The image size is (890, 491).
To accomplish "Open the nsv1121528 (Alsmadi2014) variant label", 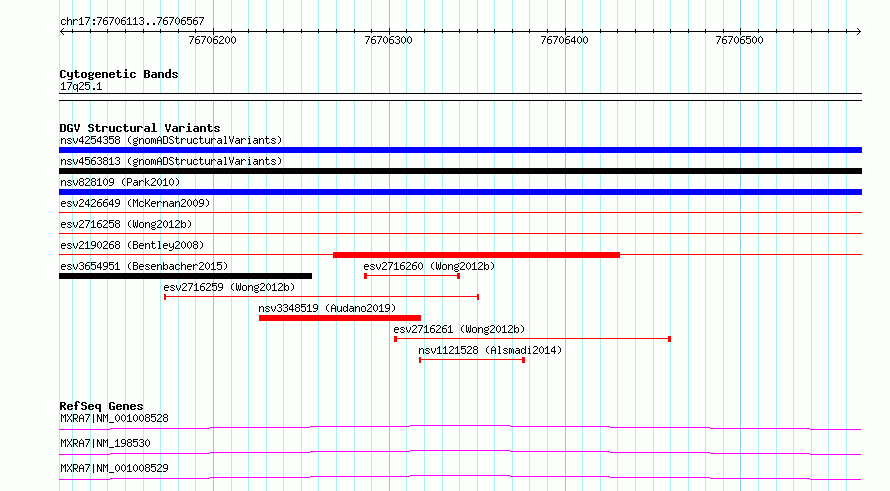I will pyautogui.click(x=490, y=350).
